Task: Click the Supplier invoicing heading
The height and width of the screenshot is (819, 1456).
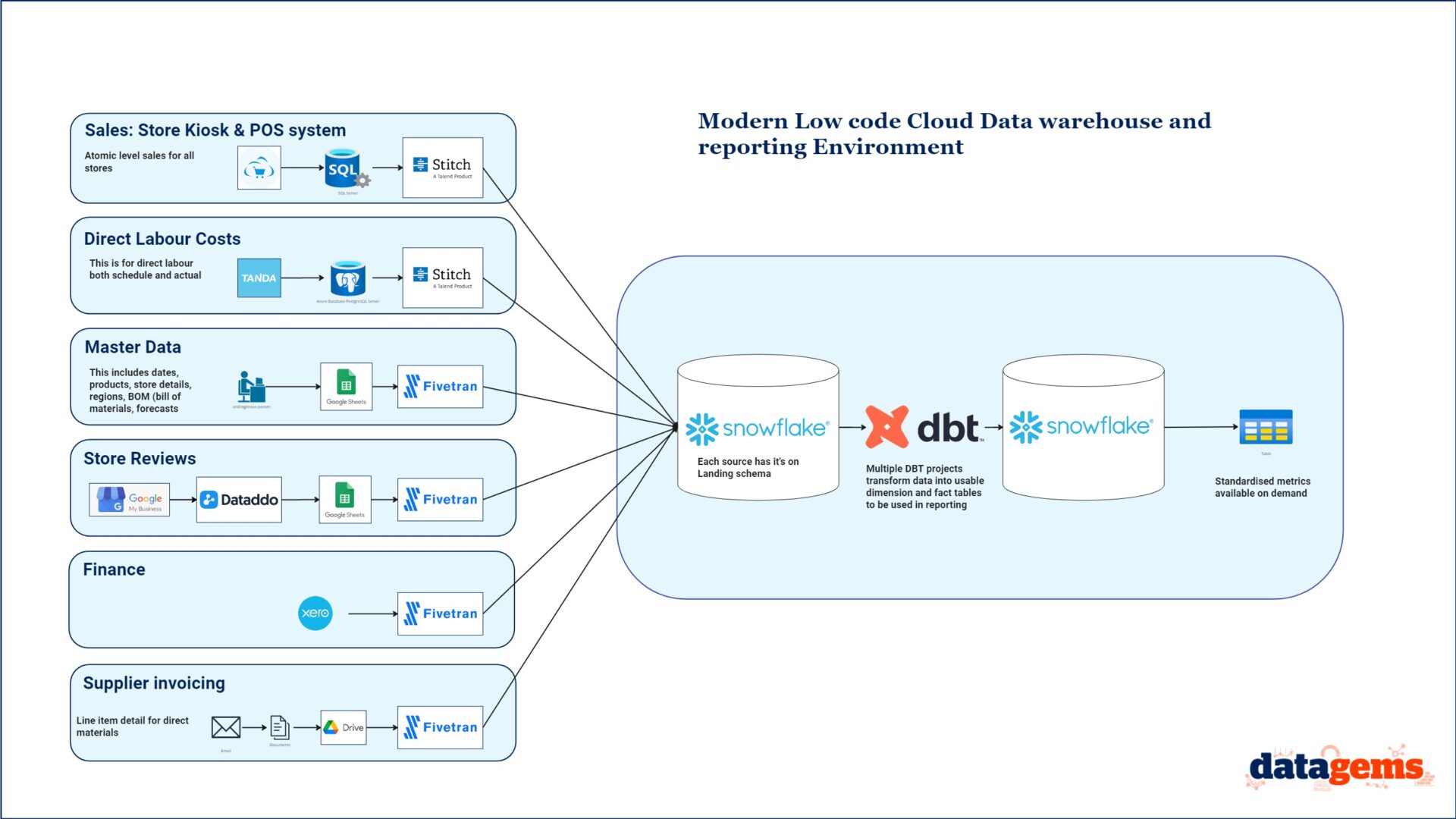Action: click(154, 683)
